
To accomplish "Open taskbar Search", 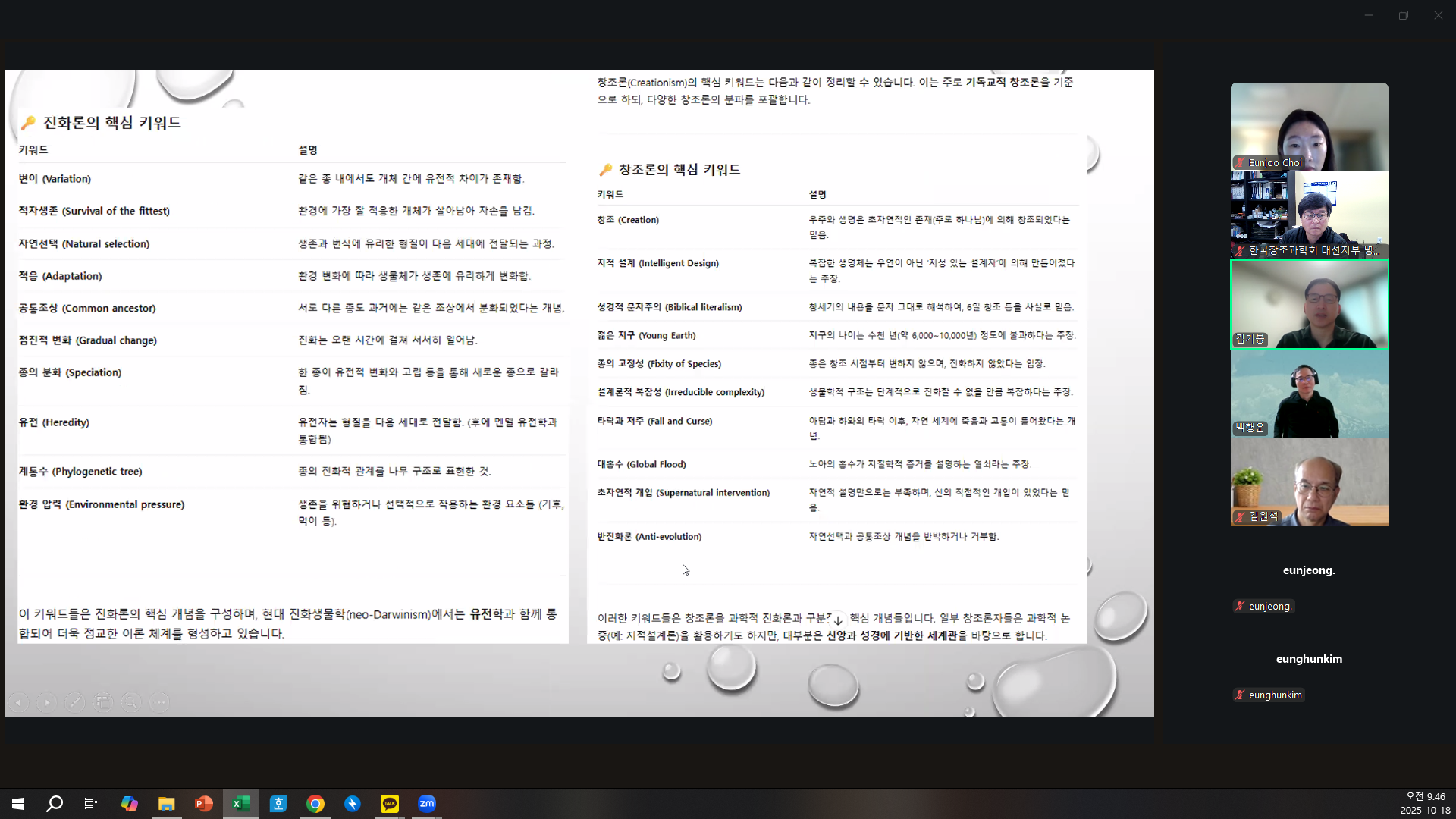I will 55,804.
